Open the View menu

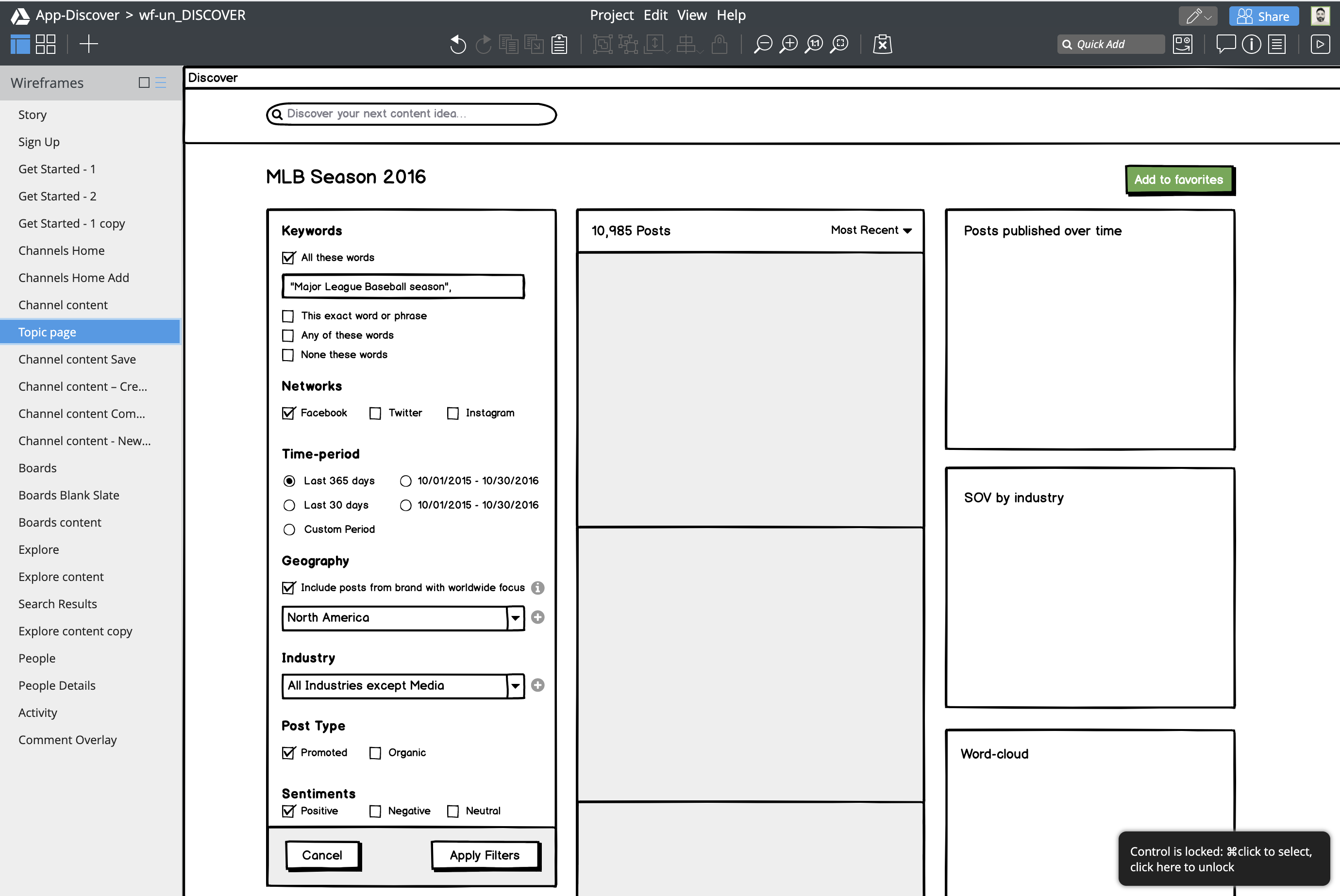coord(691,15)
